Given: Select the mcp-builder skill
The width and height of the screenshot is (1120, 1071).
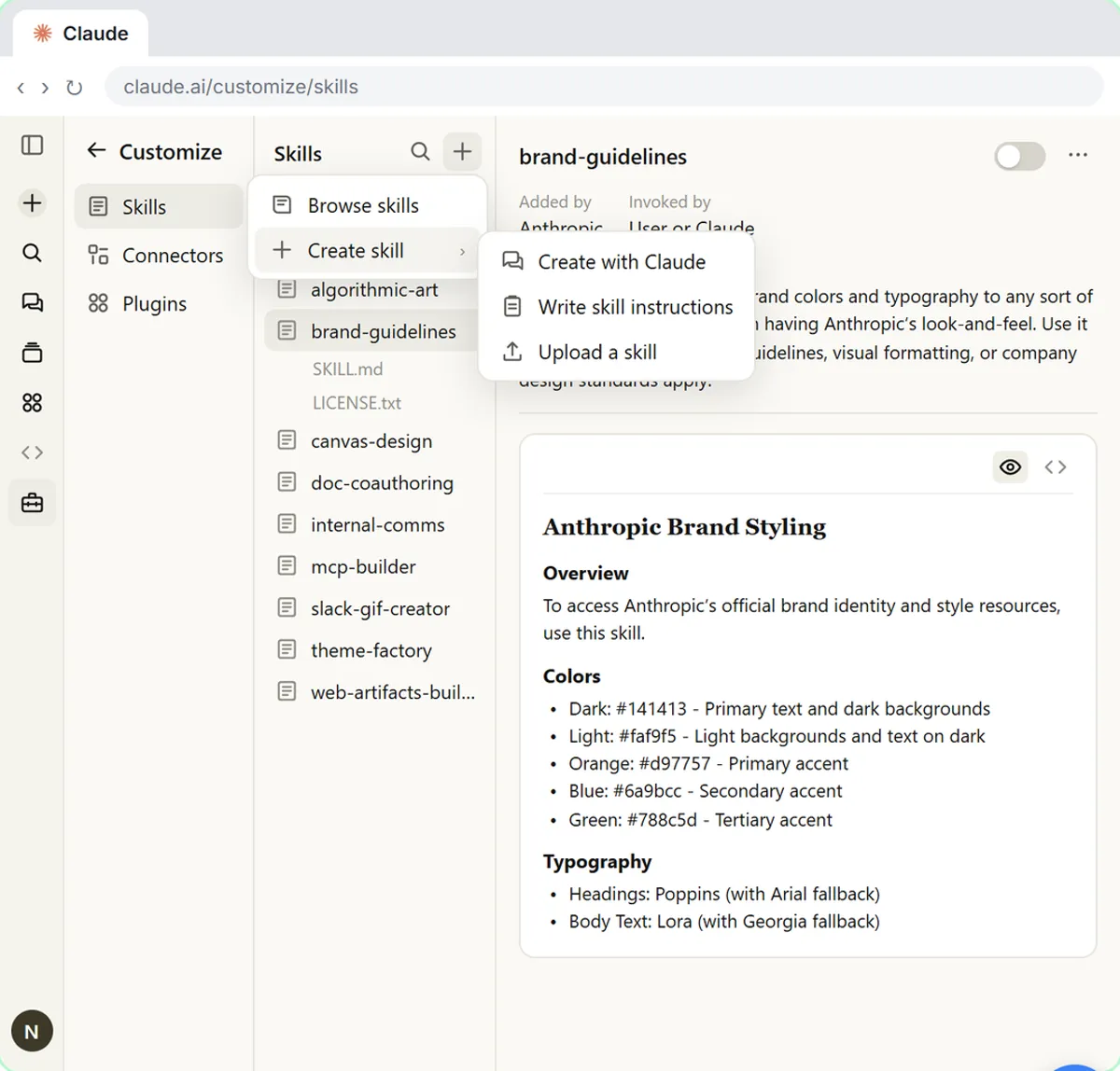Looking at the screenshot, I should coord(373,566).
